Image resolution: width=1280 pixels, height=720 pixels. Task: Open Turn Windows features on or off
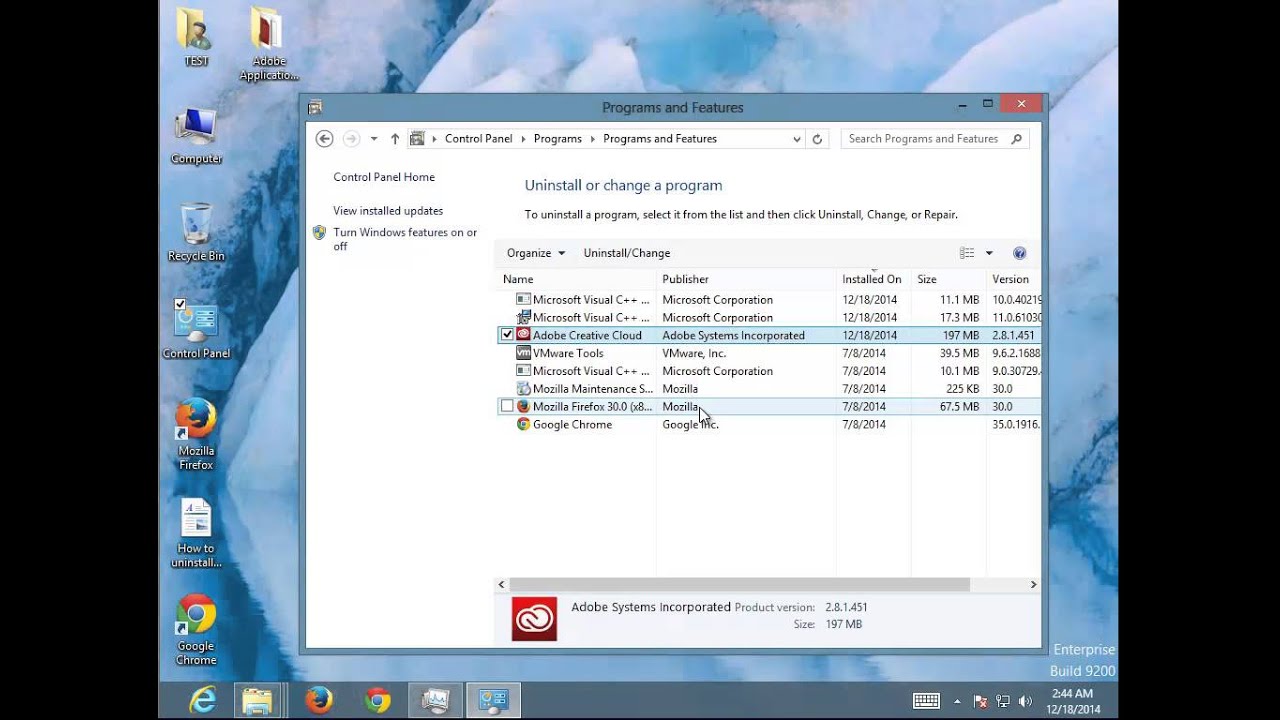click(405, 239)
